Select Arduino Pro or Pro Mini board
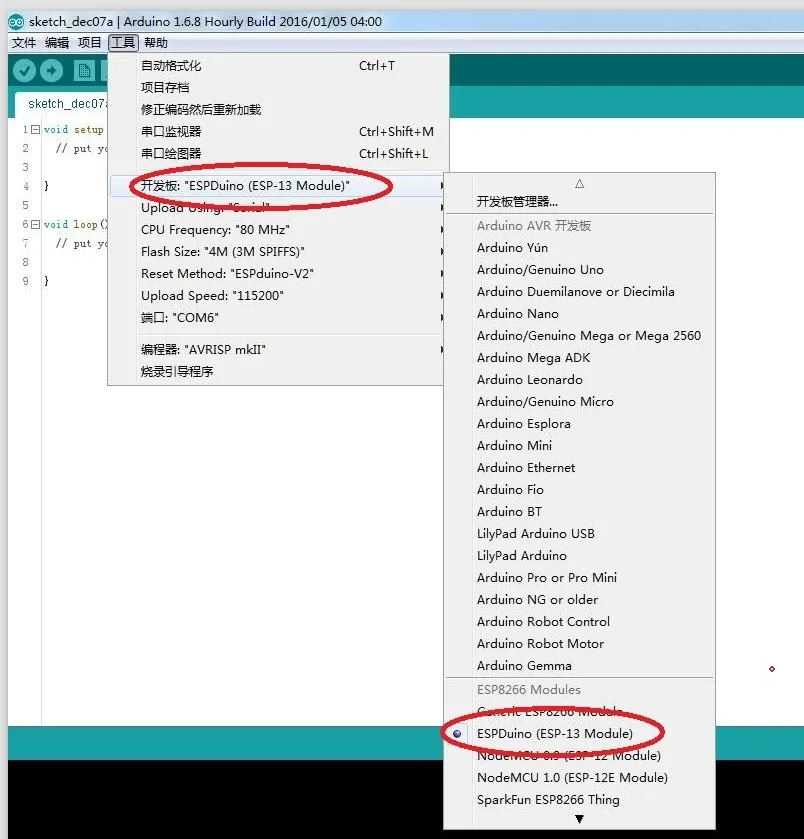 (x=580, y=577)
